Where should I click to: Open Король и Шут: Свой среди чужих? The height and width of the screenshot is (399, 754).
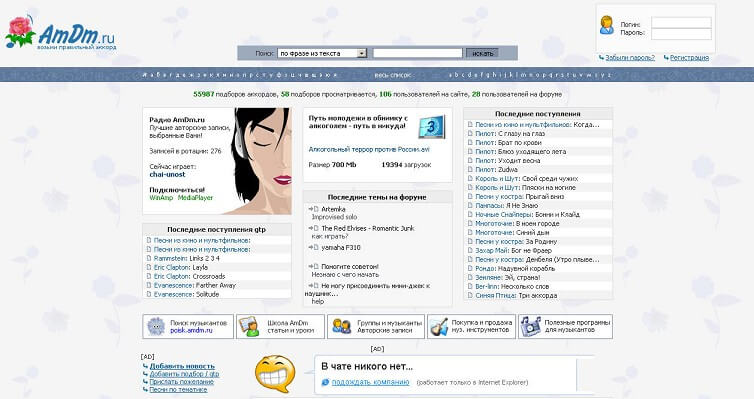[x=527, y=178]
